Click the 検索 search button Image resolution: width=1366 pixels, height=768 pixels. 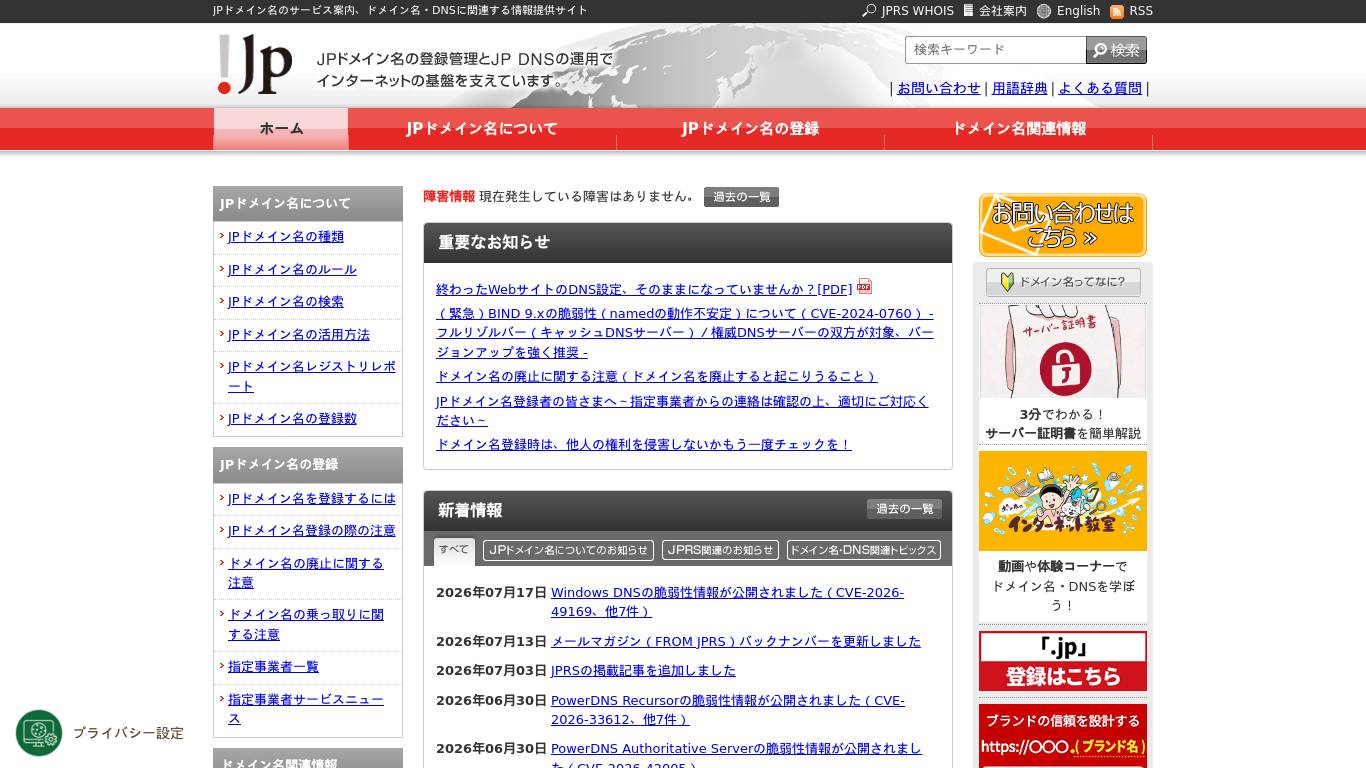[1117, 50]
